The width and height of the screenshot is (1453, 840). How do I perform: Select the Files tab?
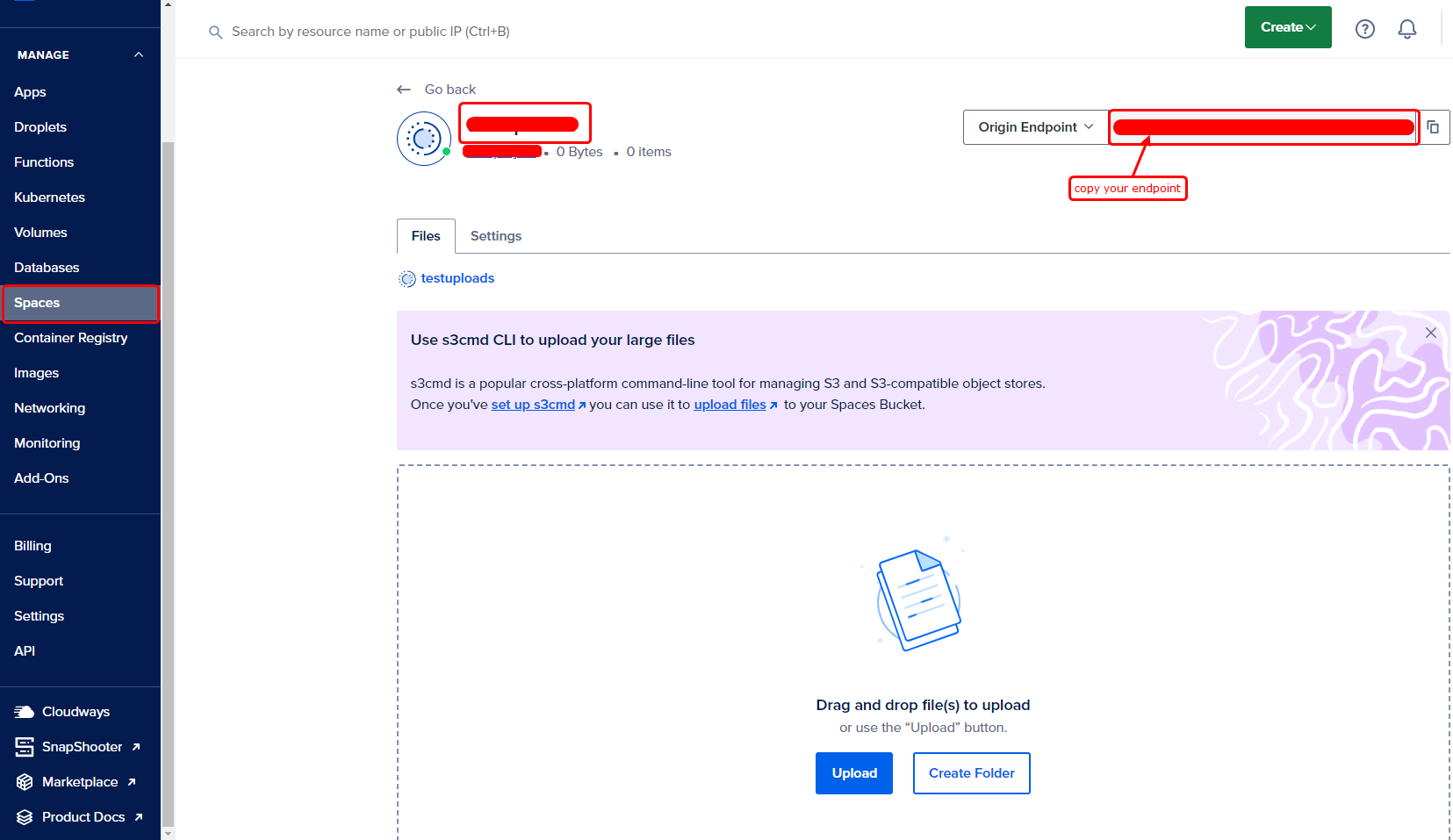(x=426, y=236)
